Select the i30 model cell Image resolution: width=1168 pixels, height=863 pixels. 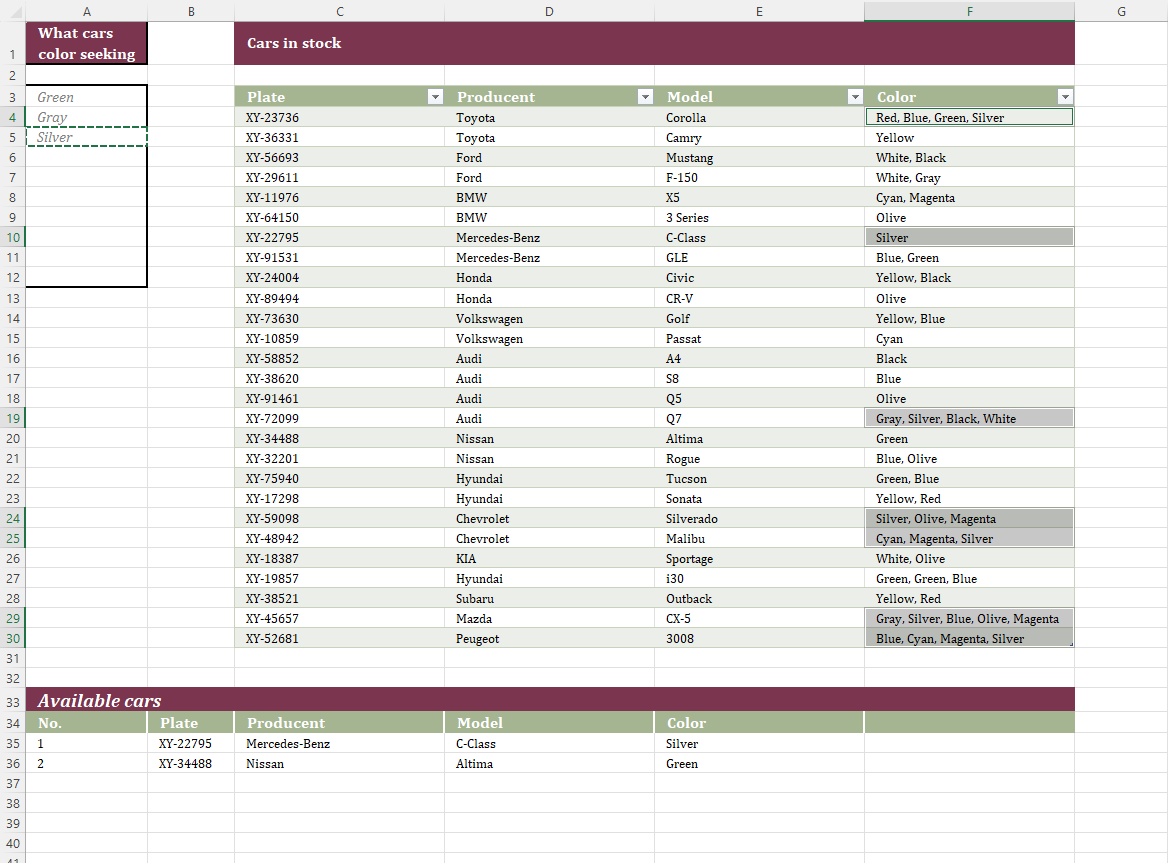point(759,579)
